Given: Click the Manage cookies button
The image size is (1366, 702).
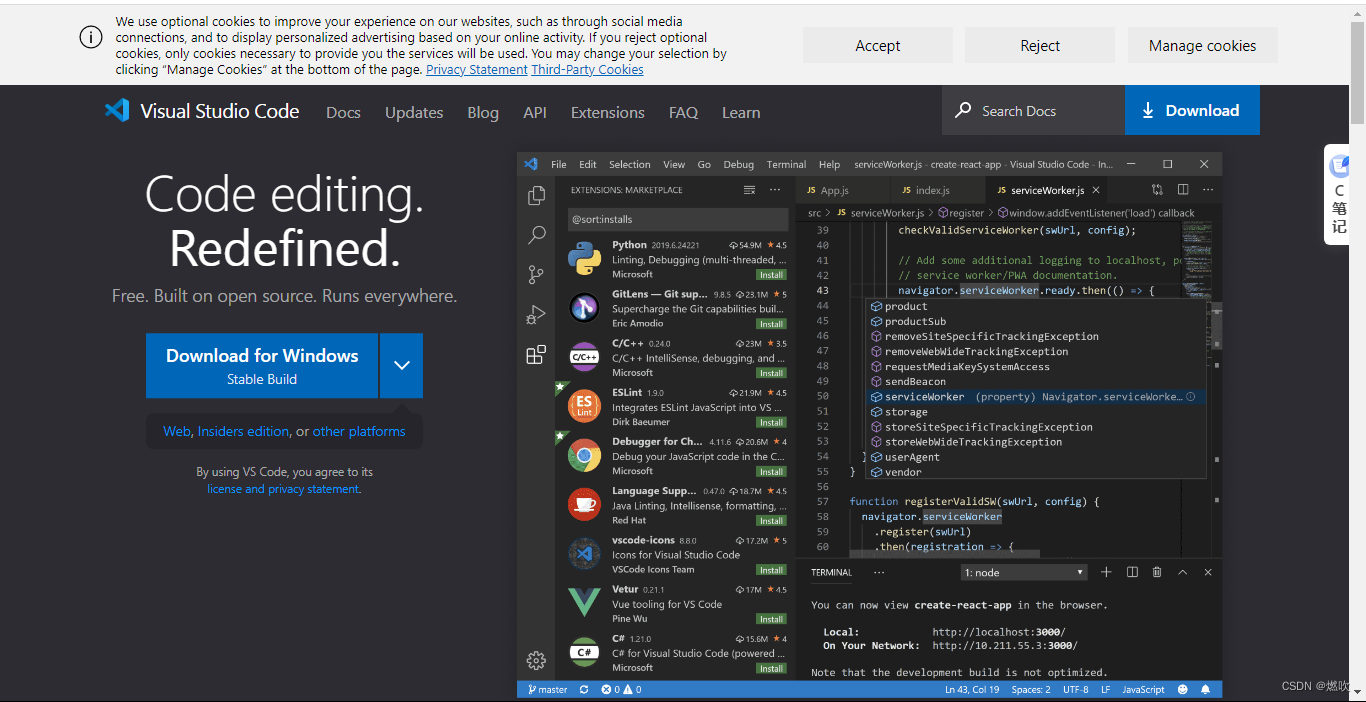Looking at the screenshot, I should coord(1202,45).
